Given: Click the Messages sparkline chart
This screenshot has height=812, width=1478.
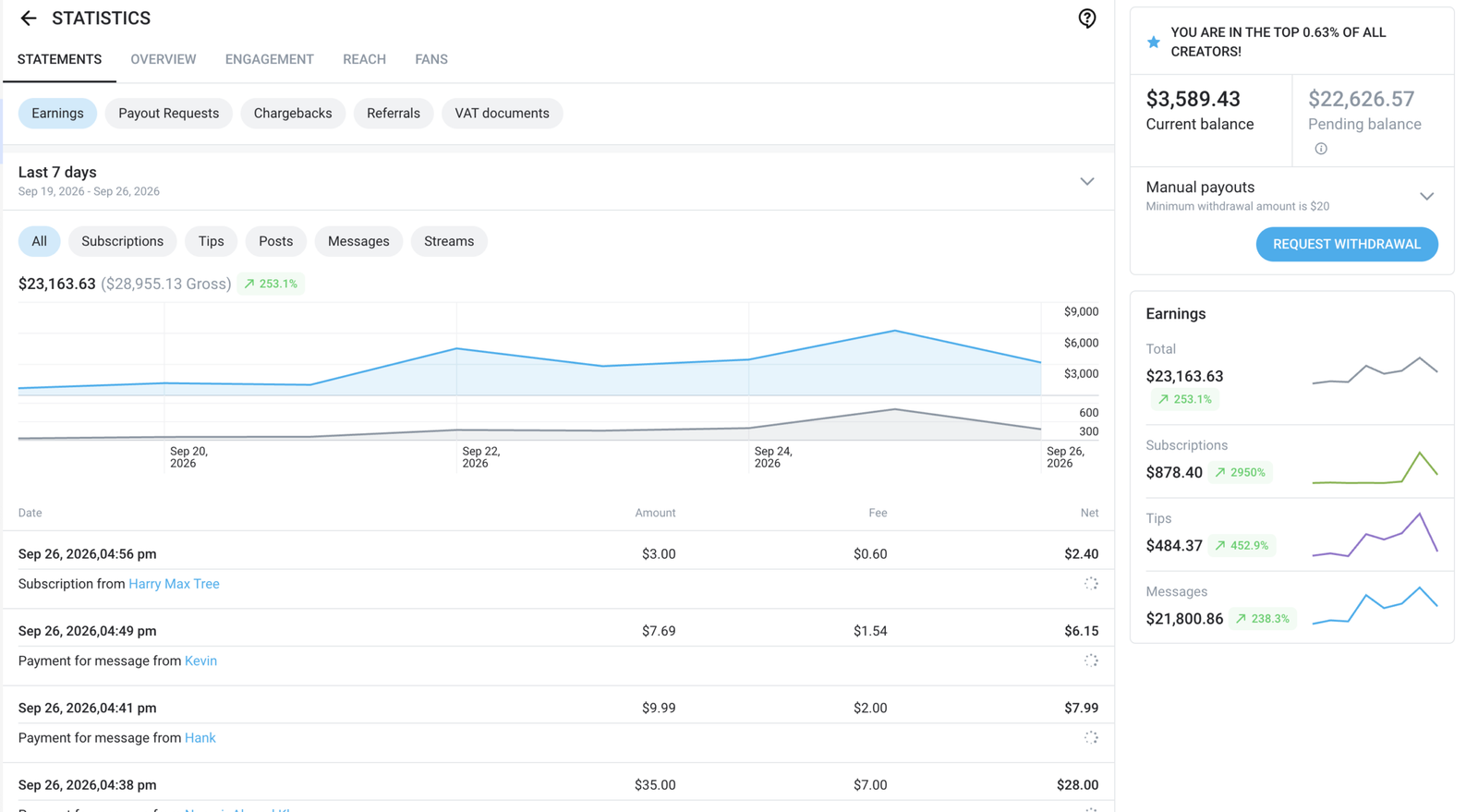Looking at the screenshot, I should (1375, 605).
